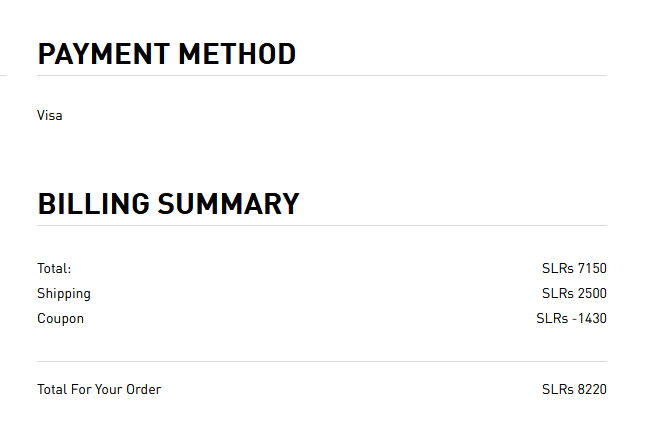Click the minus sign in coupon amount
This screenshot has height=441, width=650.
pos(575,319)
